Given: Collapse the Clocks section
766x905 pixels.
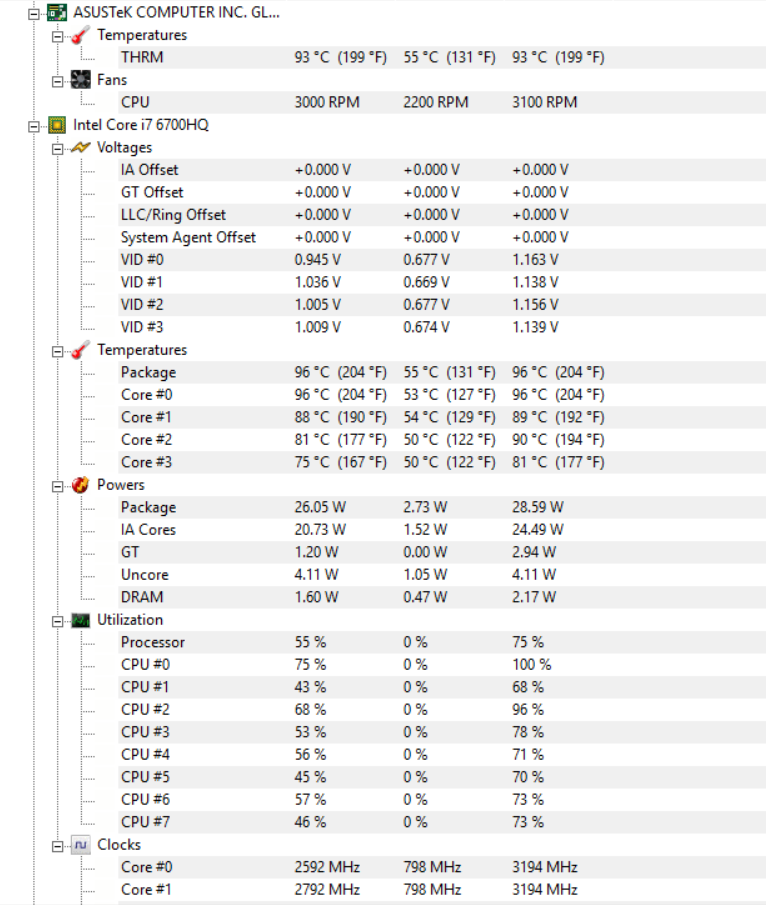Looking at the screenshot, I should click(x=59, y=845).
